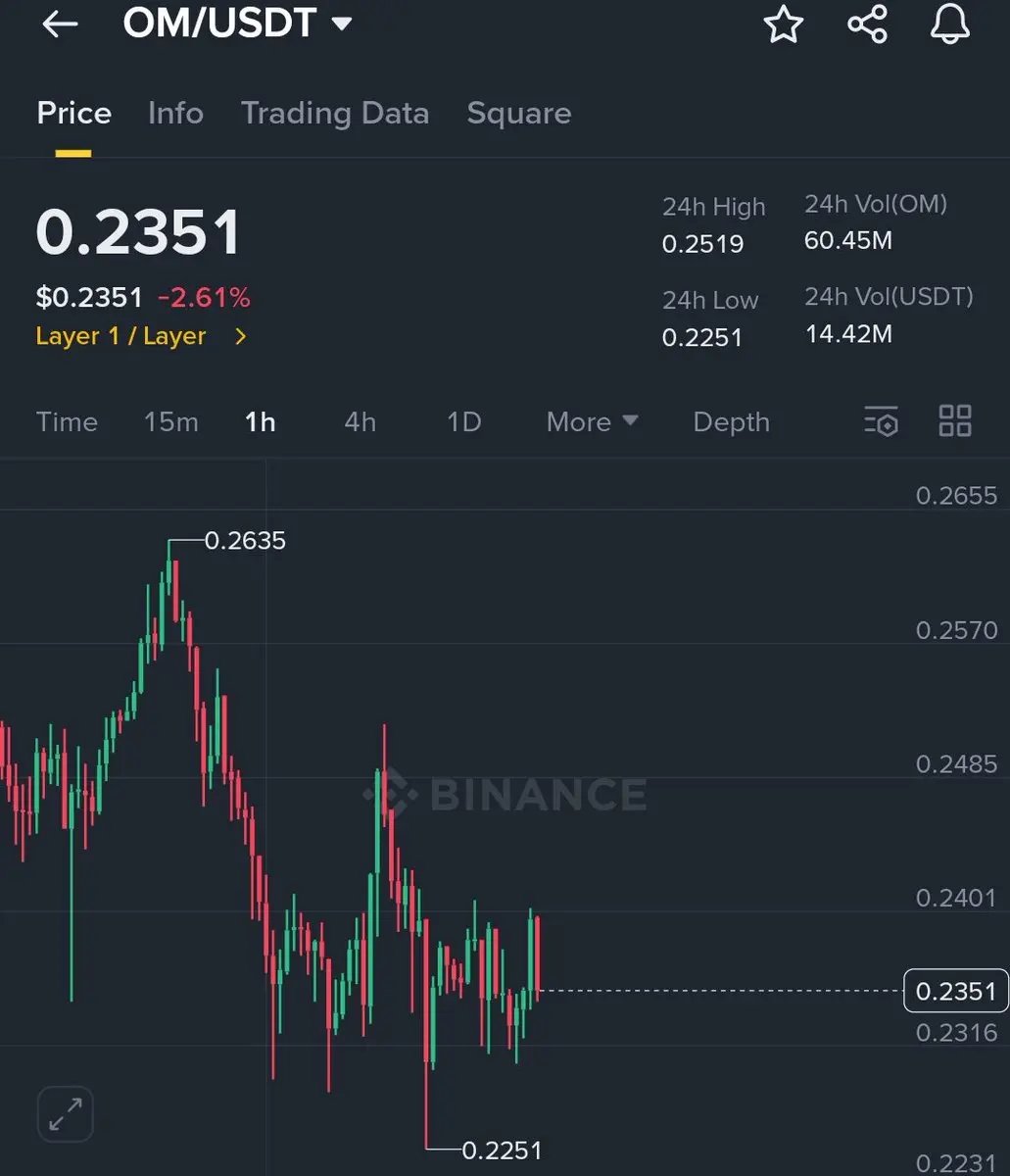Select the 1D interval

[x=464, y=422]
